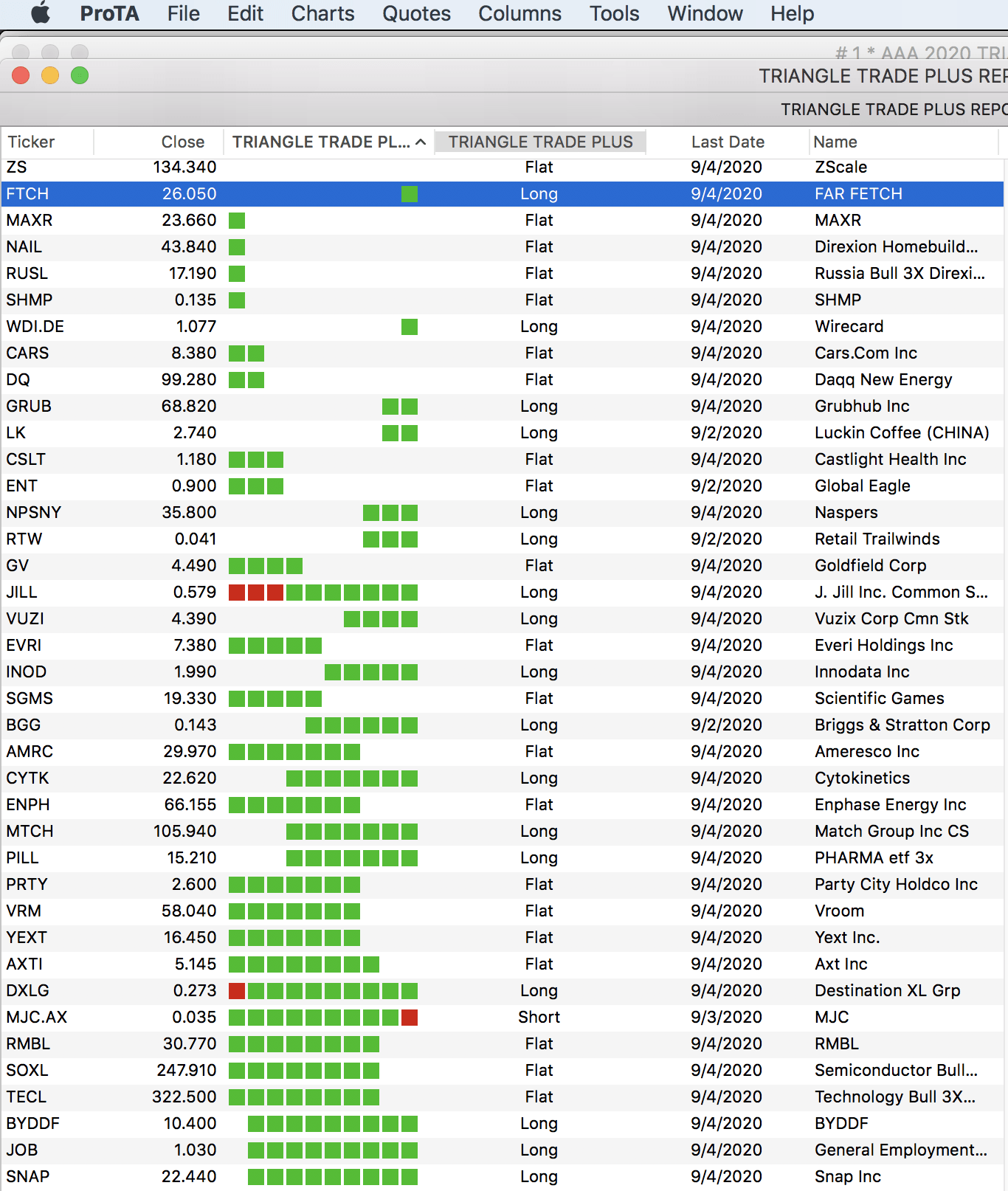The height and width of the screenshot is (1191, 1008).
Task: Click the Close value 134.340
Action: click(184, 168)
